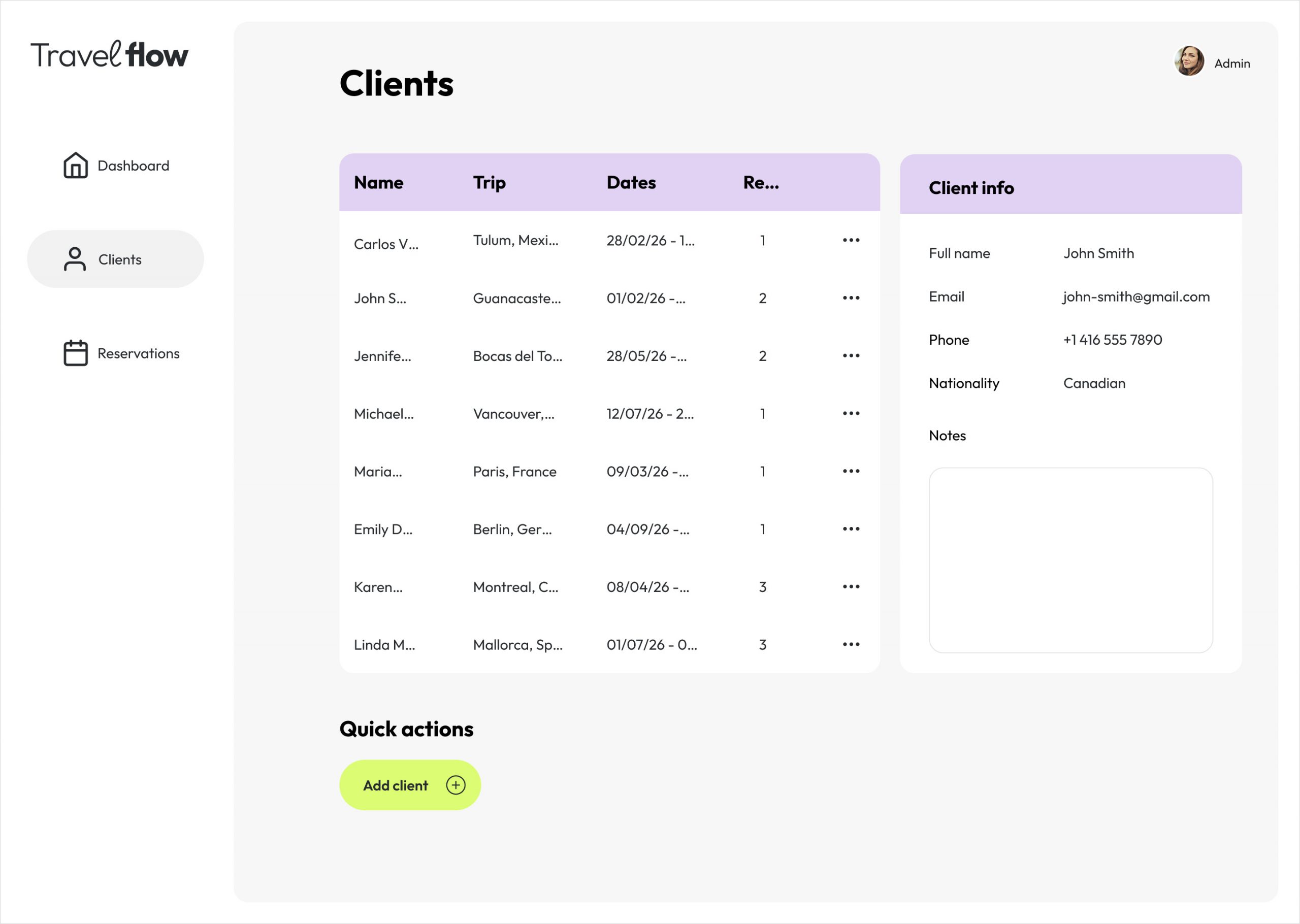Open the Admin profile avatar
1300x924 pixels.
[x=1188, y=61]
